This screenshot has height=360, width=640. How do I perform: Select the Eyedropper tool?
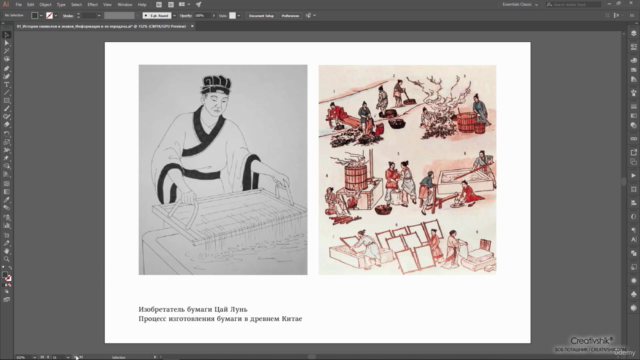pyautogui.click(x=7, y=200)
